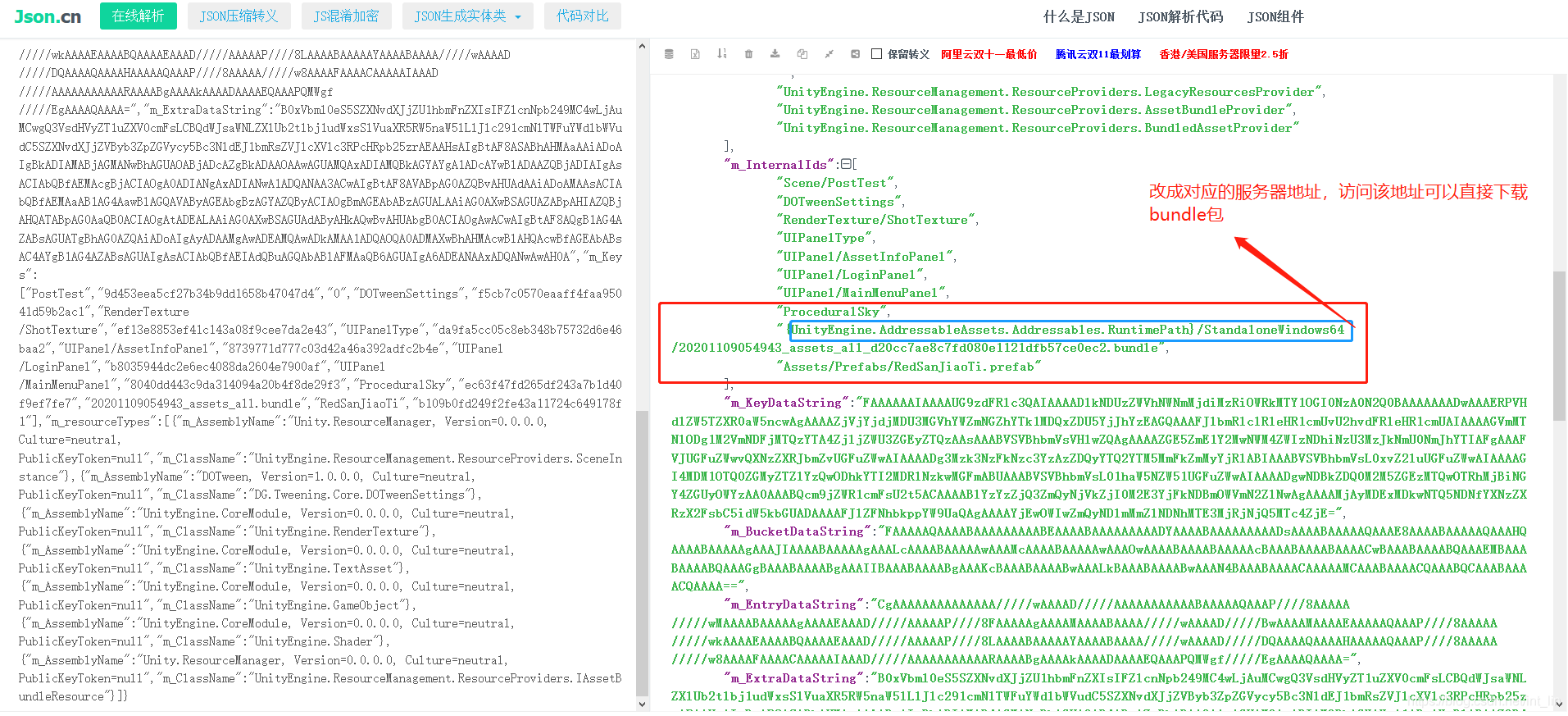Click the input pane scrollbar down arrow

[642, 703]
